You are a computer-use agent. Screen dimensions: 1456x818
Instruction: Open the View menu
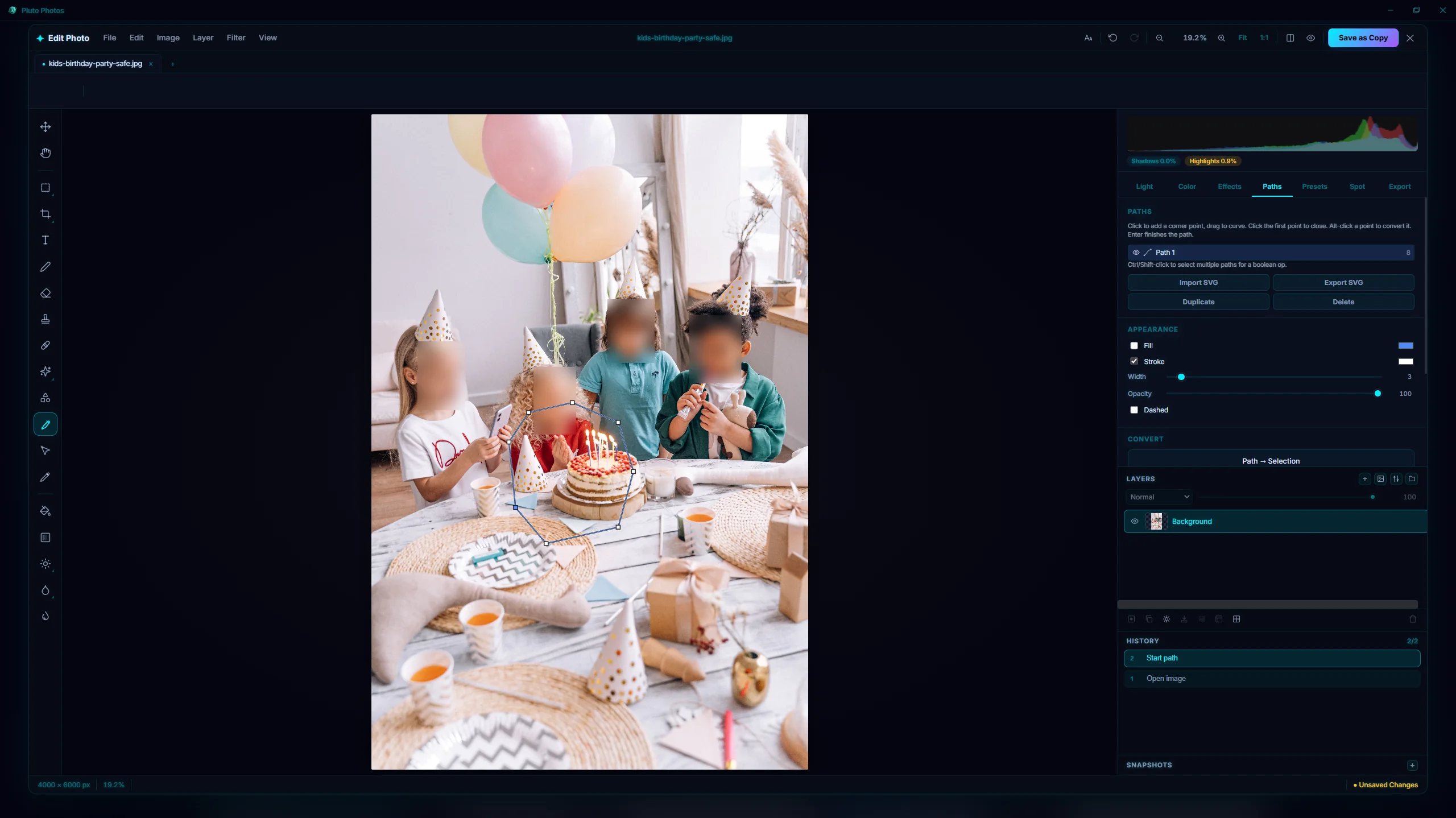tap(268, 38)
